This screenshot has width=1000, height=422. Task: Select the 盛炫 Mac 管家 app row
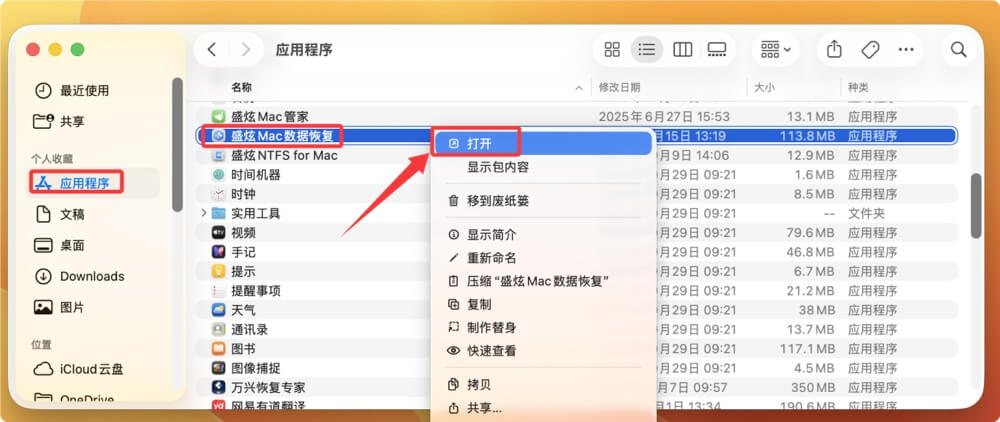point(575,117)
